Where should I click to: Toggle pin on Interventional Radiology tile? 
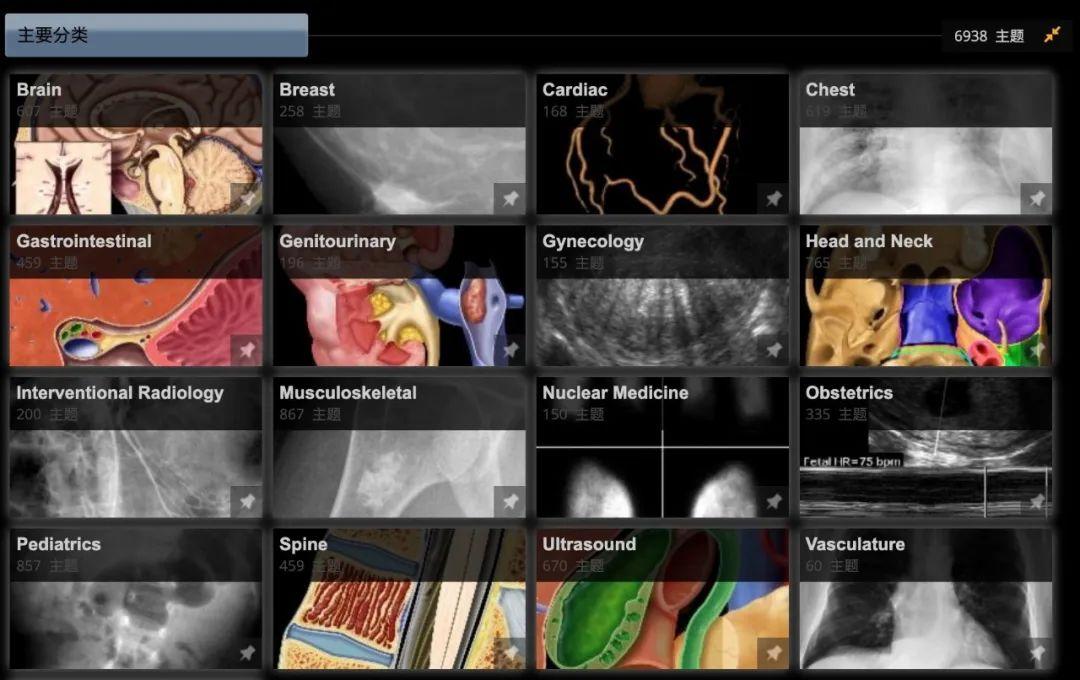point(247,502)
